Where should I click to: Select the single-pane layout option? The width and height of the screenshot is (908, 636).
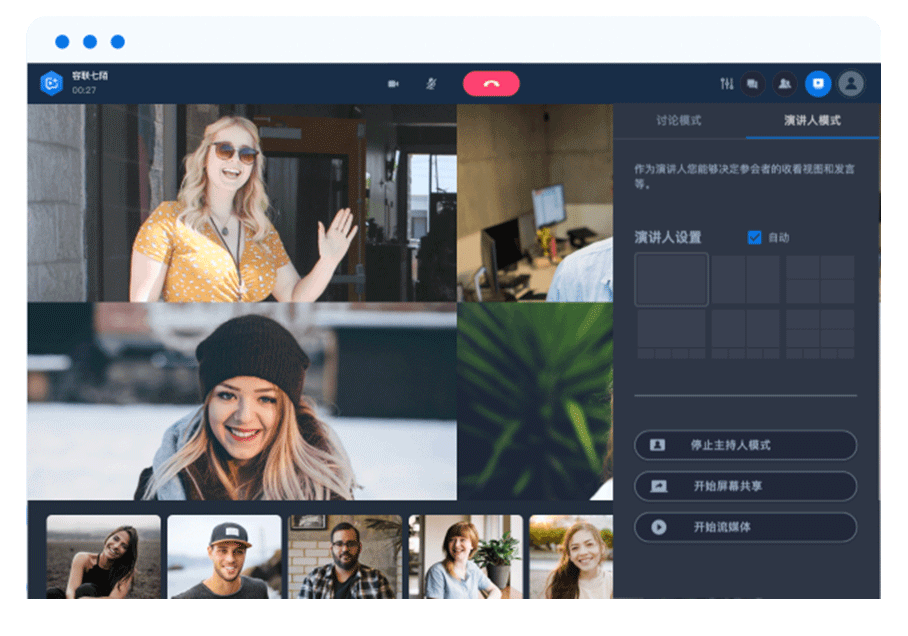click(x=671, y=279)
